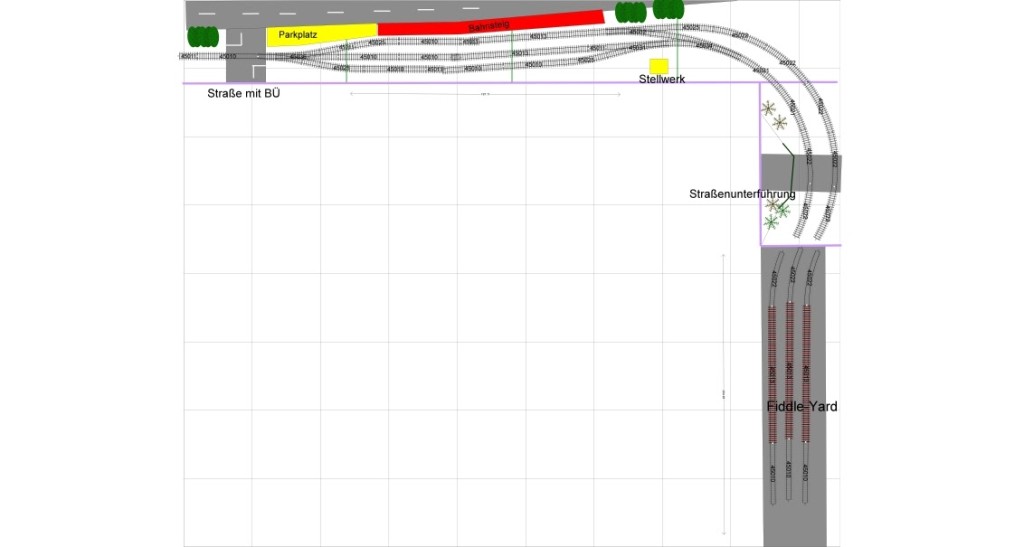Select the rightmost tree group at top
The width and height of the screenshot is (1024, 547).
668,9
